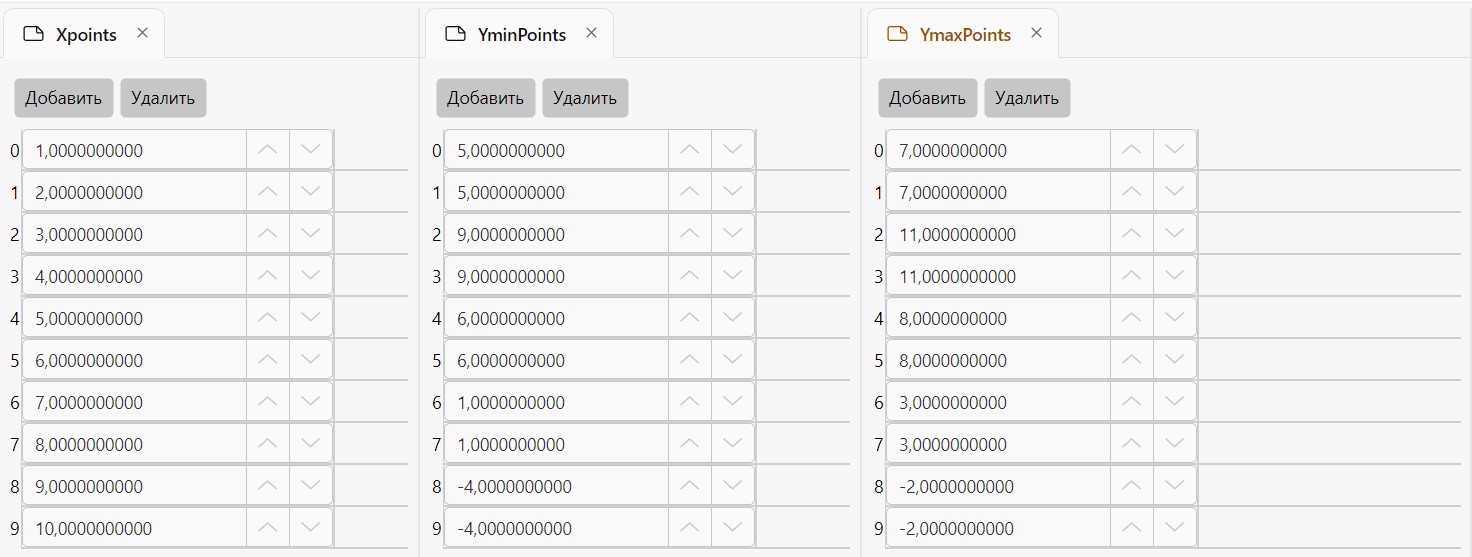Select Xpoints field with value 10,0000000000
1472x557 pixels.
tap(134, 528)
